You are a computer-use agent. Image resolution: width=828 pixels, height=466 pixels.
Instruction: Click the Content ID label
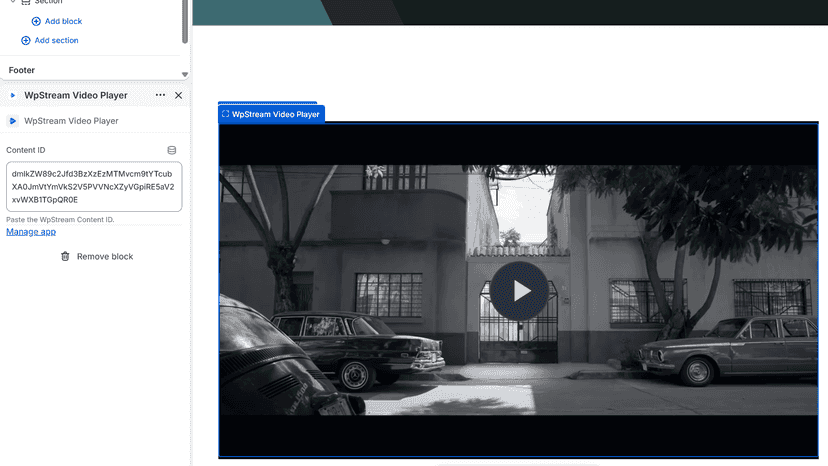[x=26, y=150]
